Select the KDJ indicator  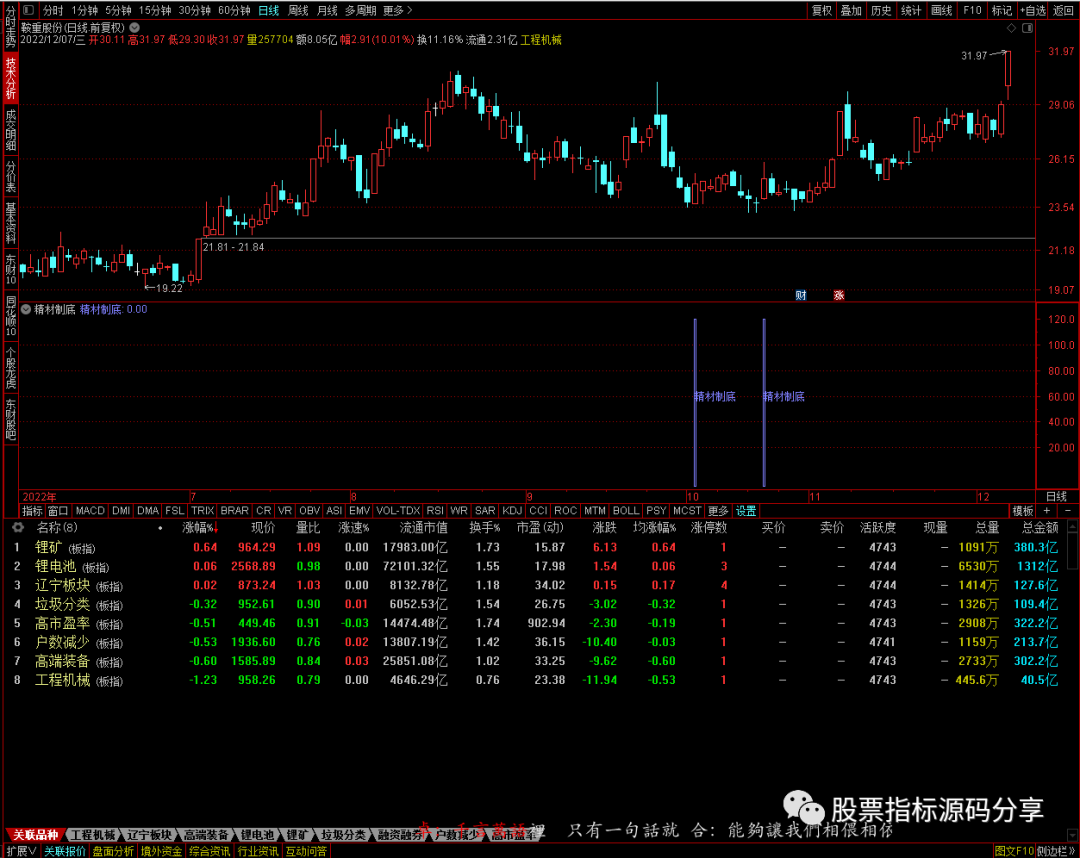click(x=512, y=511)
